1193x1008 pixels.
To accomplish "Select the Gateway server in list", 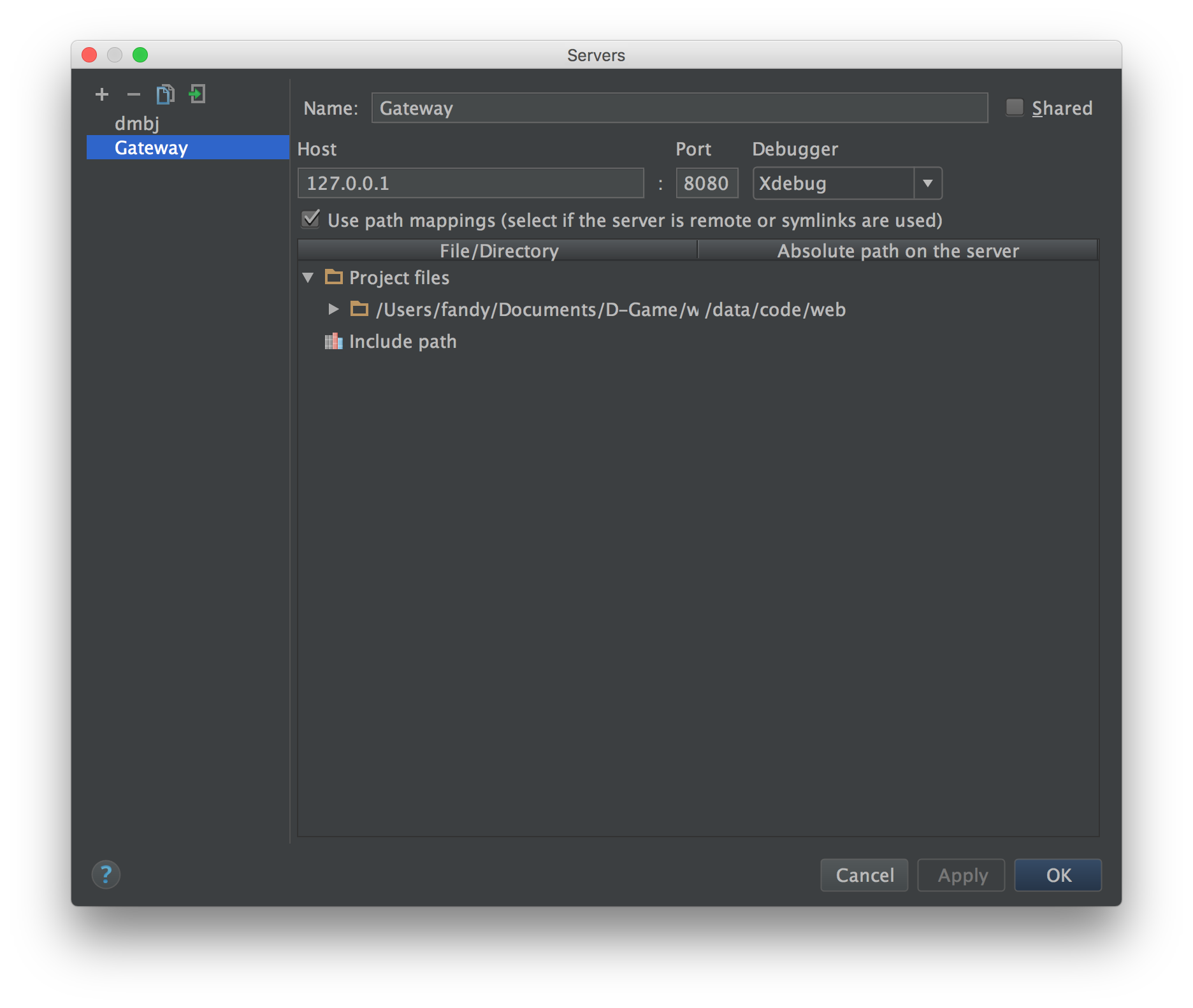I will click(151, 148).
